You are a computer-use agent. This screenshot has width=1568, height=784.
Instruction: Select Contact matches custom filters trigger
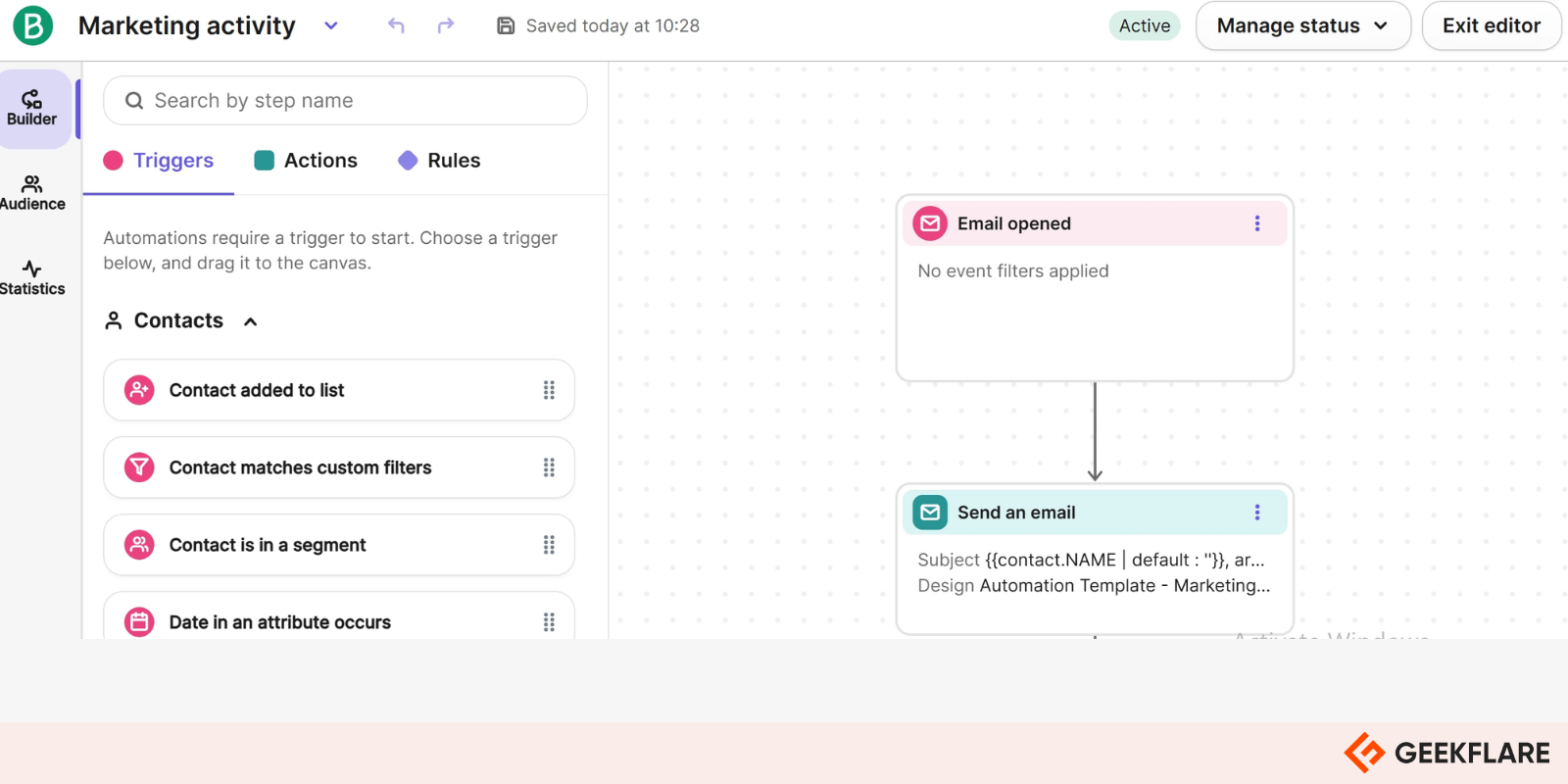tap(339, 467)
